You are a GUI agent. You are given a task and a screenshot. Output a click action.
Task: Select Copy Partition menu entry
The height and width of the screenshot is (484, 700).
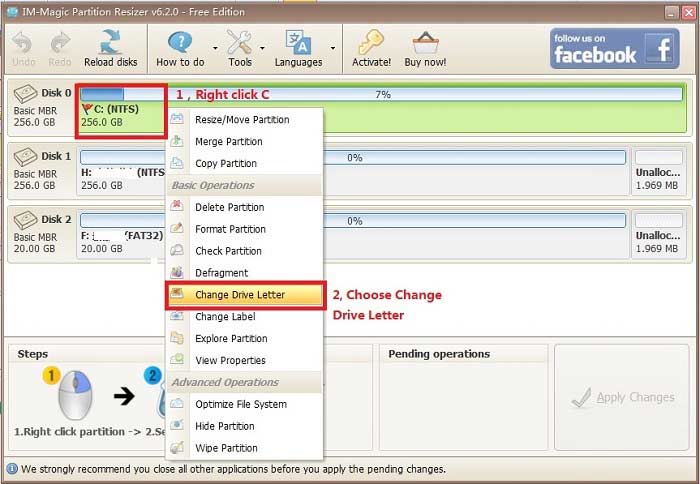click(x=244, y=163)
